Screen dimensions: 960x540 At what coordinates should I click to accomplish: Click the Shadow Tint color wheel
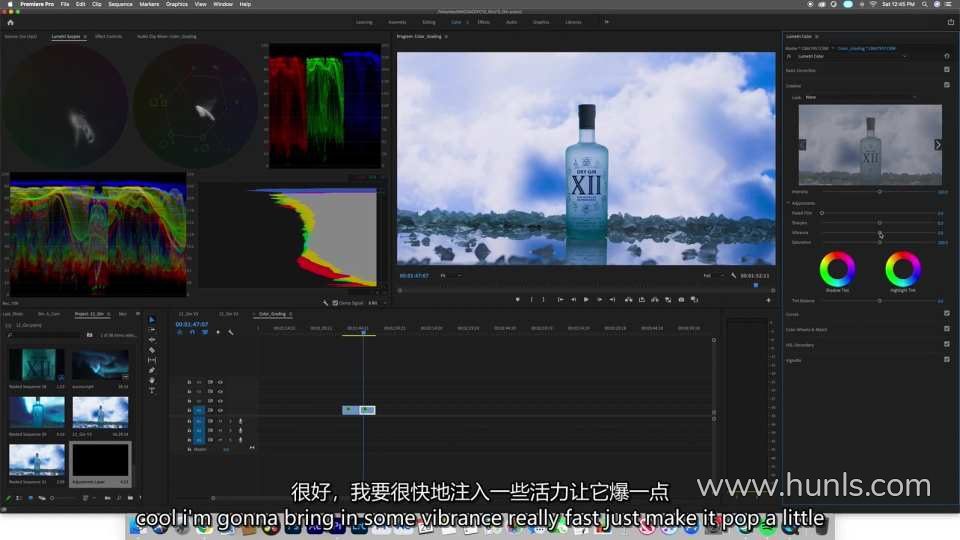pyautogui.click(x=838, y=269)
